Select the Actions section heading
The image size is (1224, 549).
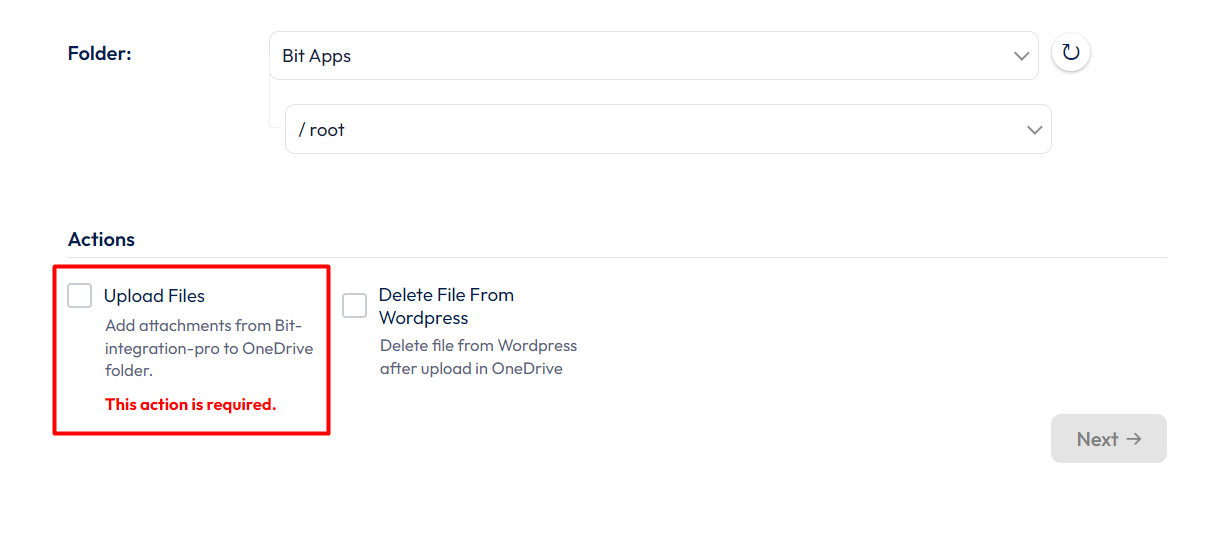[x=101, y=240]
